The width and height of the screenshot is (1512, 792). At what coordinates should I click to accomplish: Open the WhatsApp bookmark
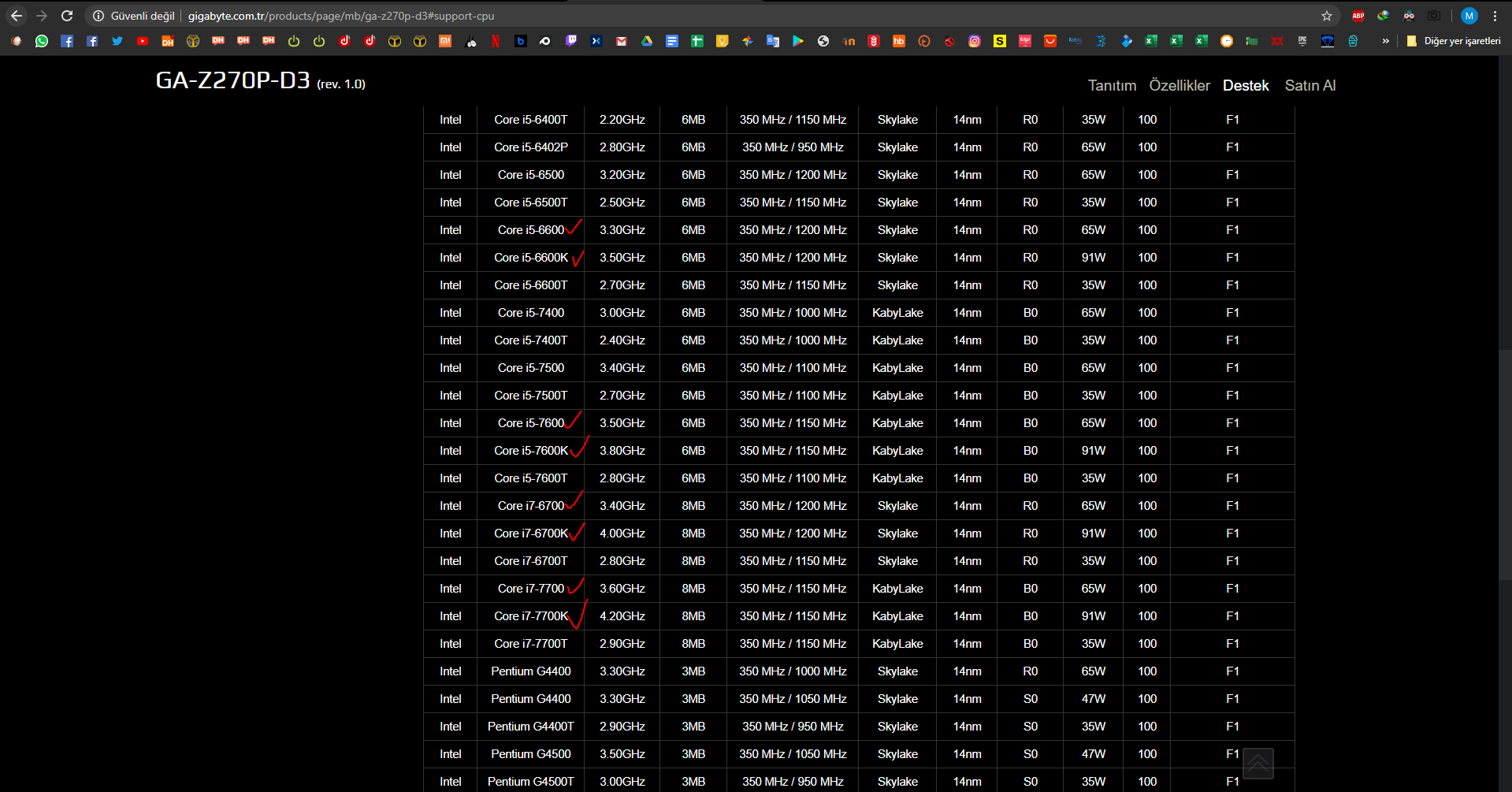click(42, 41)
